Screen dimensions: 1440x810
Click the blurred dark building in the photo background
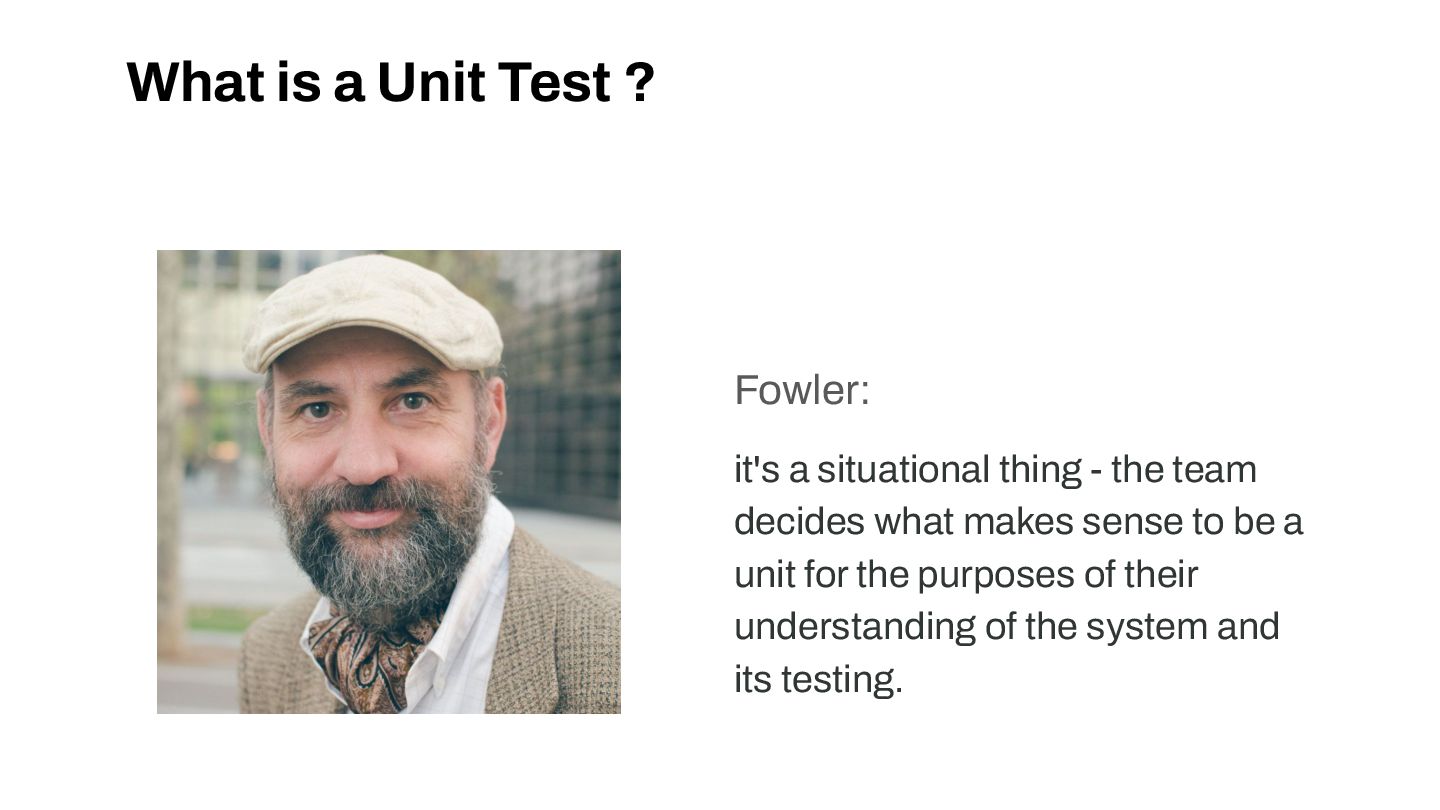pos(565,380)
